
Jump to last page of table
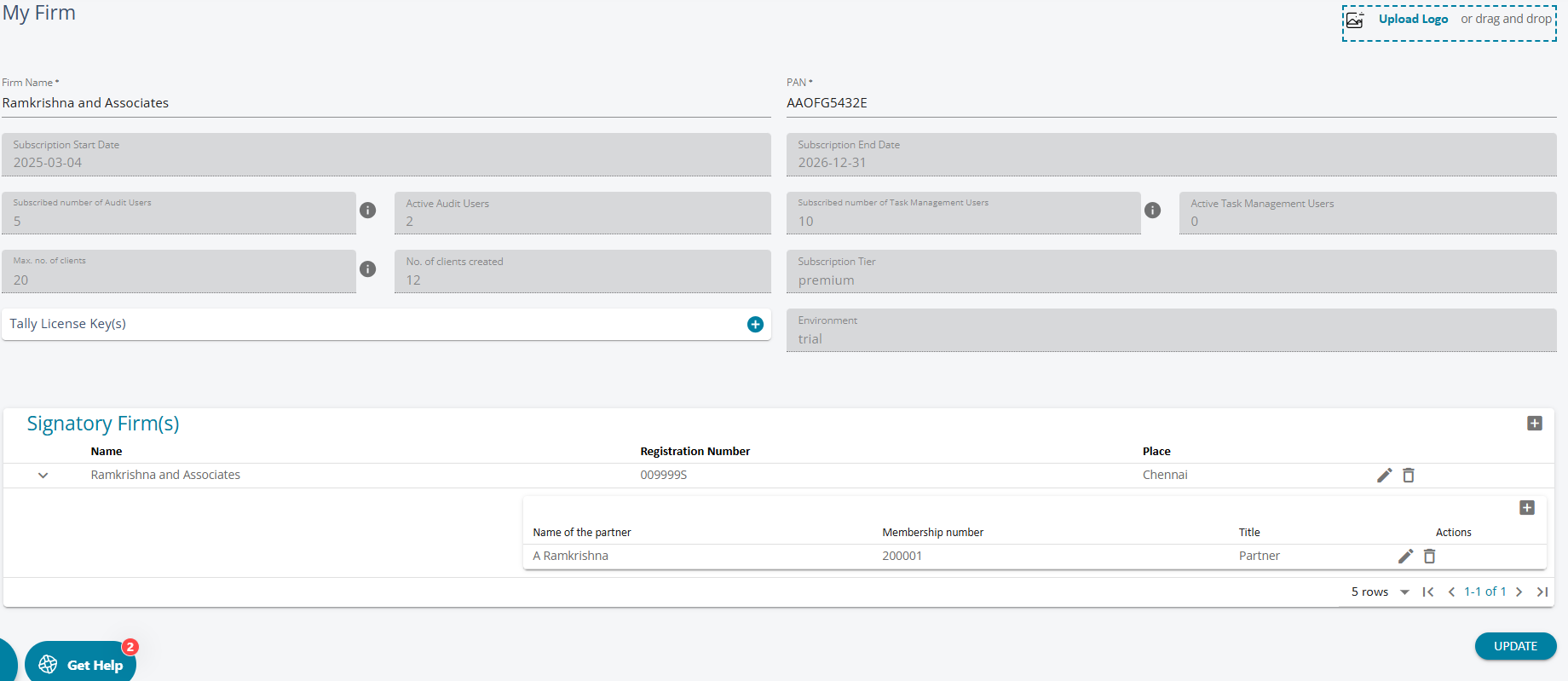(1542, 592)
